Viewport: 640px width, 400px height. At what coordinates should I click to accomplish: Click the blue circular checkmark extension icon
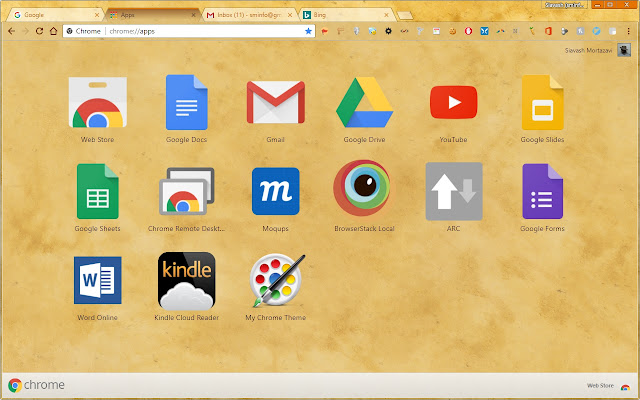[x=596, y=31]
